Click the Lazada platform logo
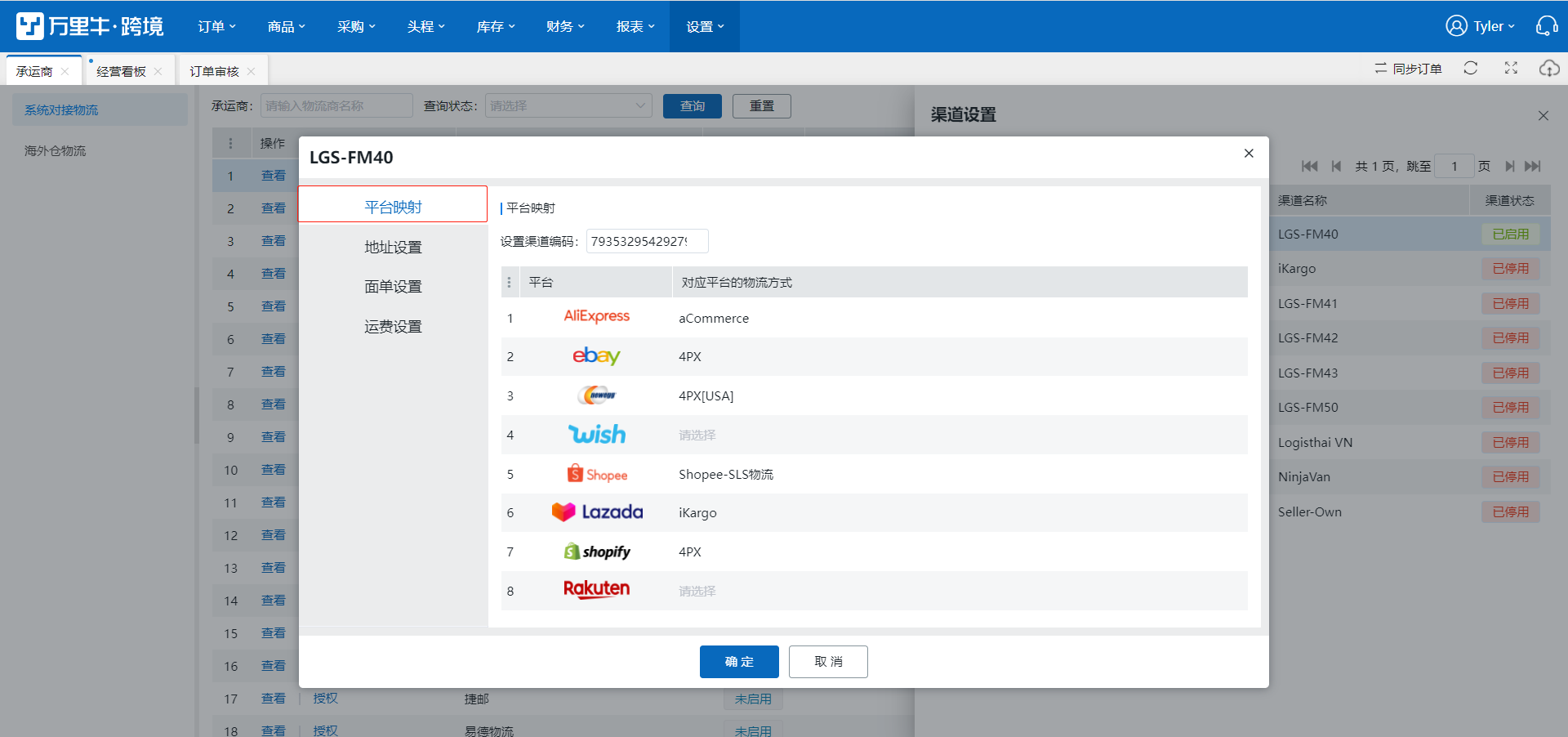The width and height of the screenshot is (1568, 737). (x=597, y=512)
